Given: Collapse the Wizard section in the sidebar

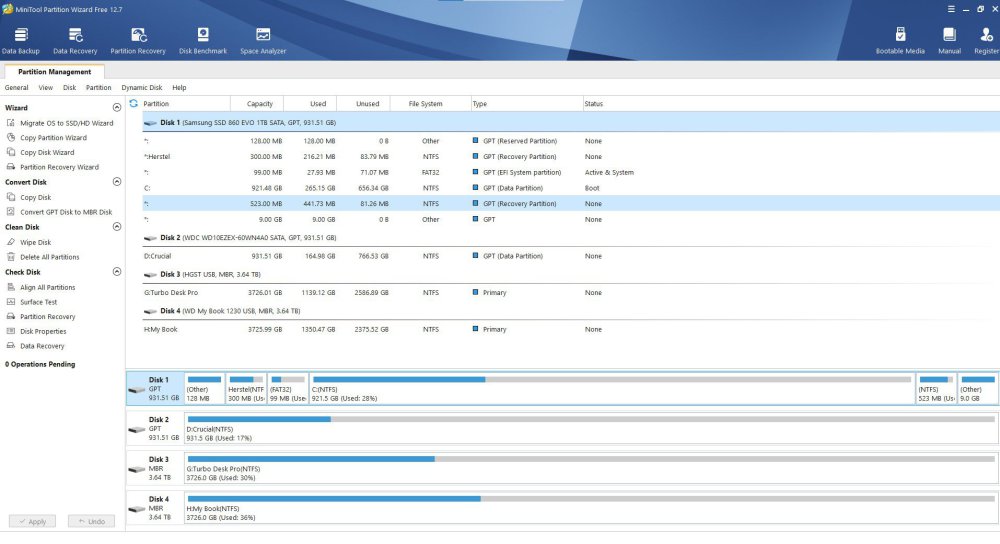Looking at the screenshot, I should 117,107.
